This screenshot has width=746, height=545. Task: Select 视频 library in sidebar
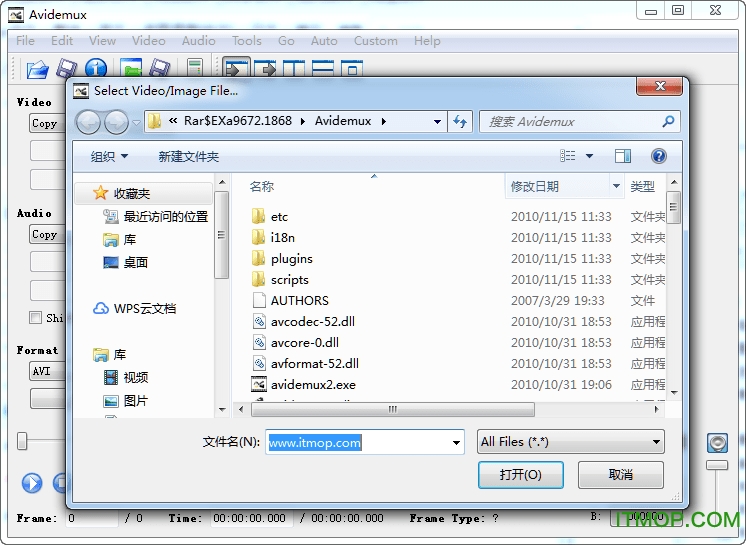click(126, 378)
